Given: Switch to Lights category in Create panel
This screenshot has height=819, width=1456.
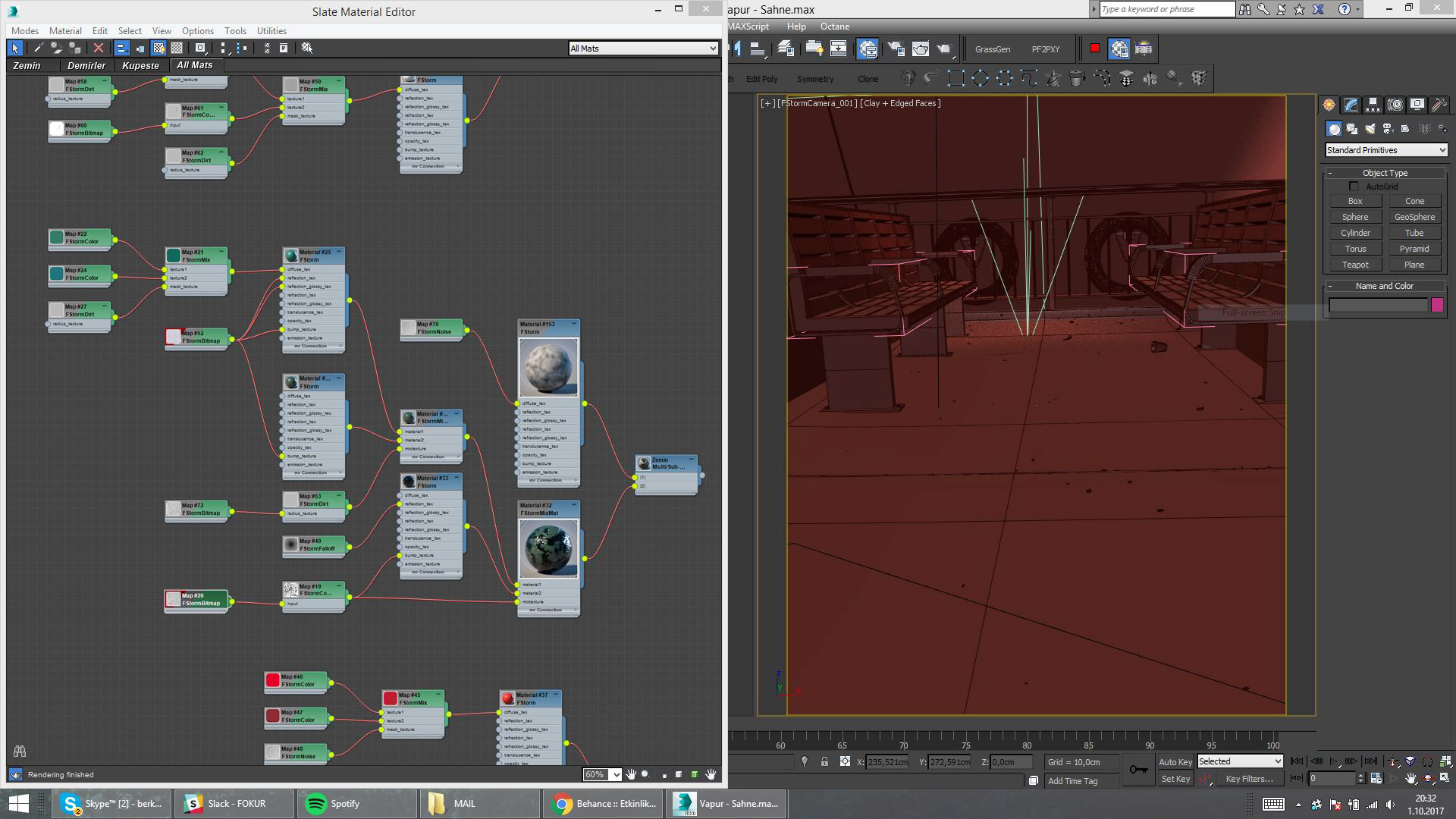Looking at the screenshot, I should click(1370, 129).
